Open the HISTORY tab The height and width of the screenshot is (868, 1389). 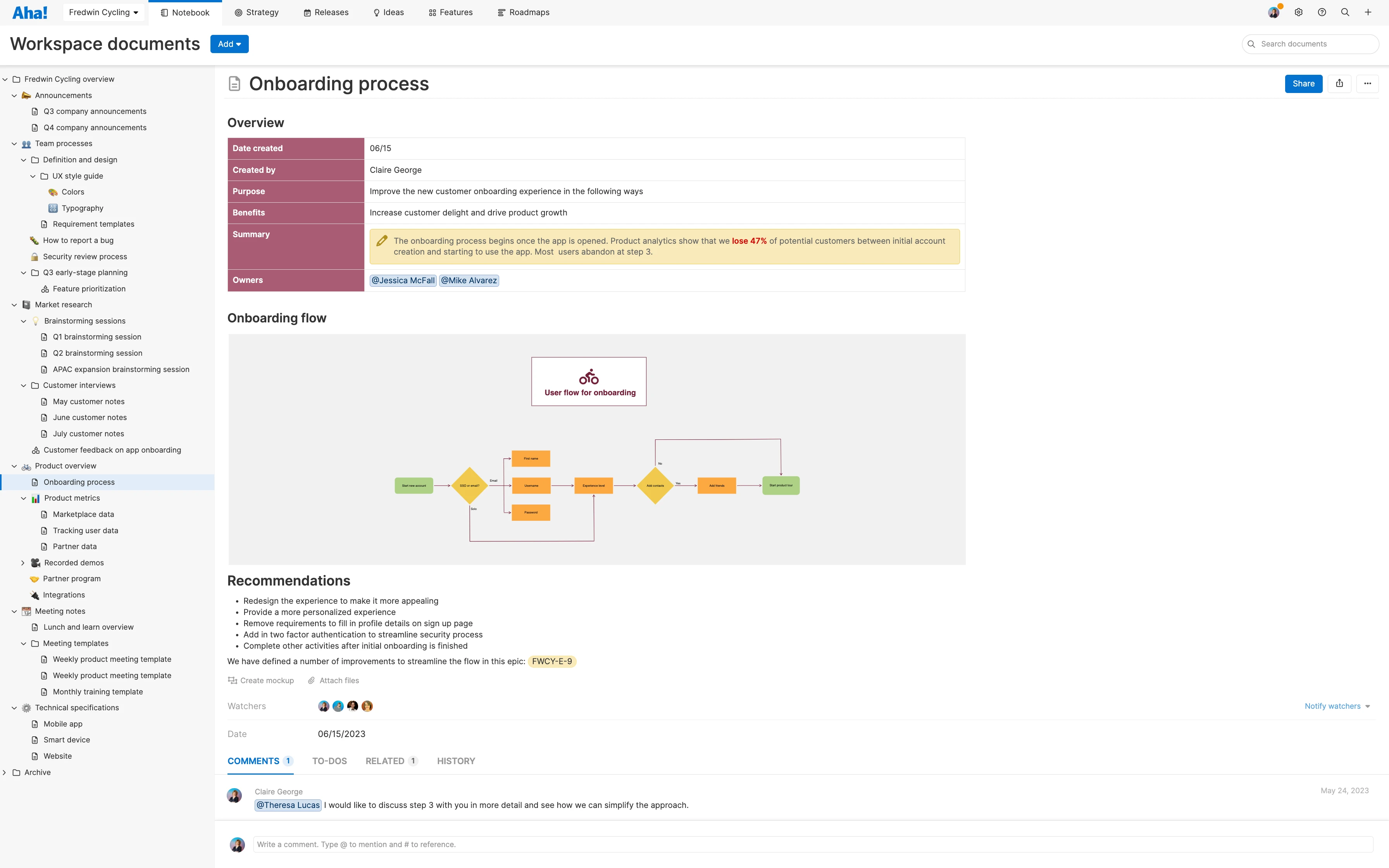[x=456, y=761]
